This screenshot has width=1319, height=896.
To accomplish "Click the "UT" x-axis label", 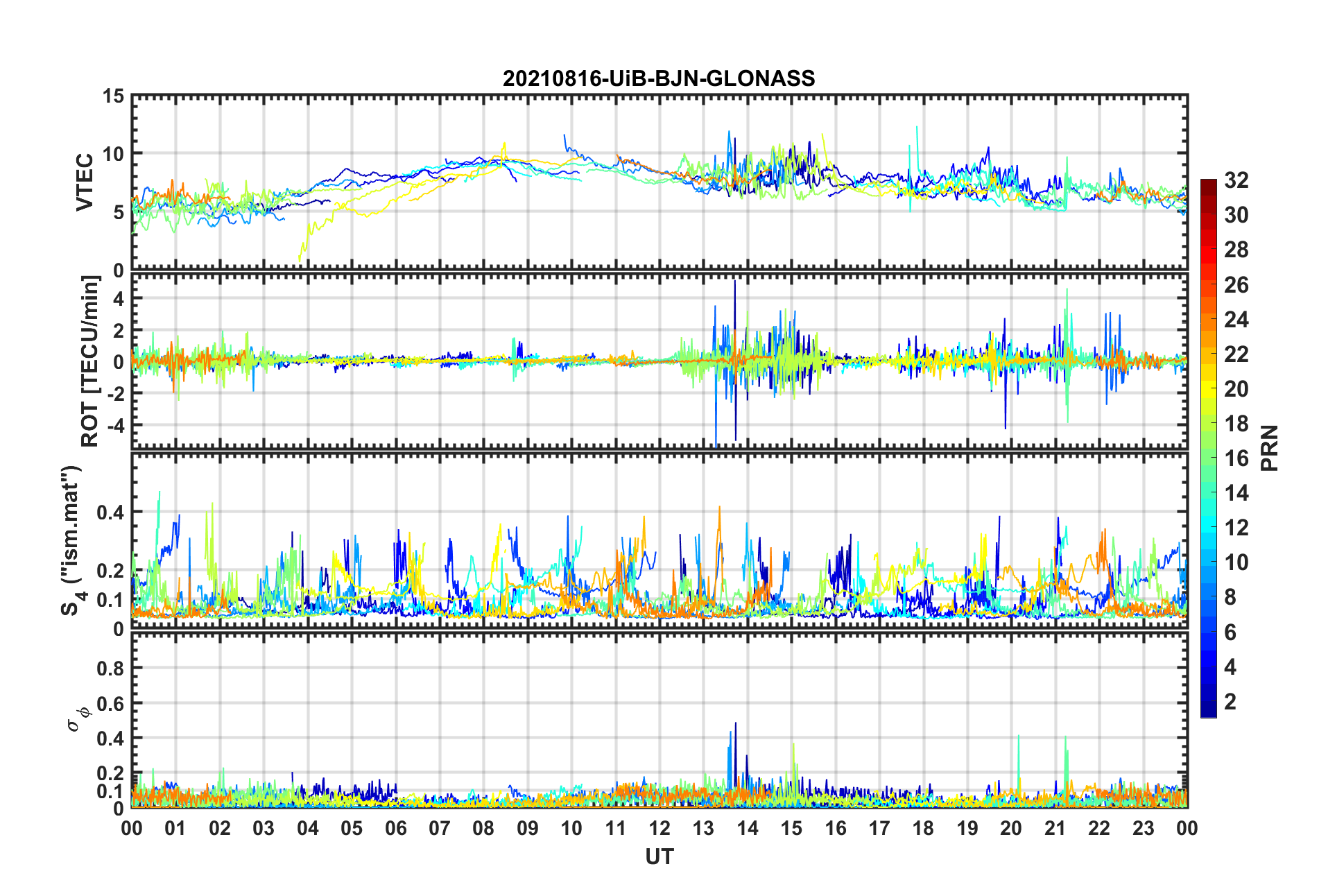I will point(659,857).
